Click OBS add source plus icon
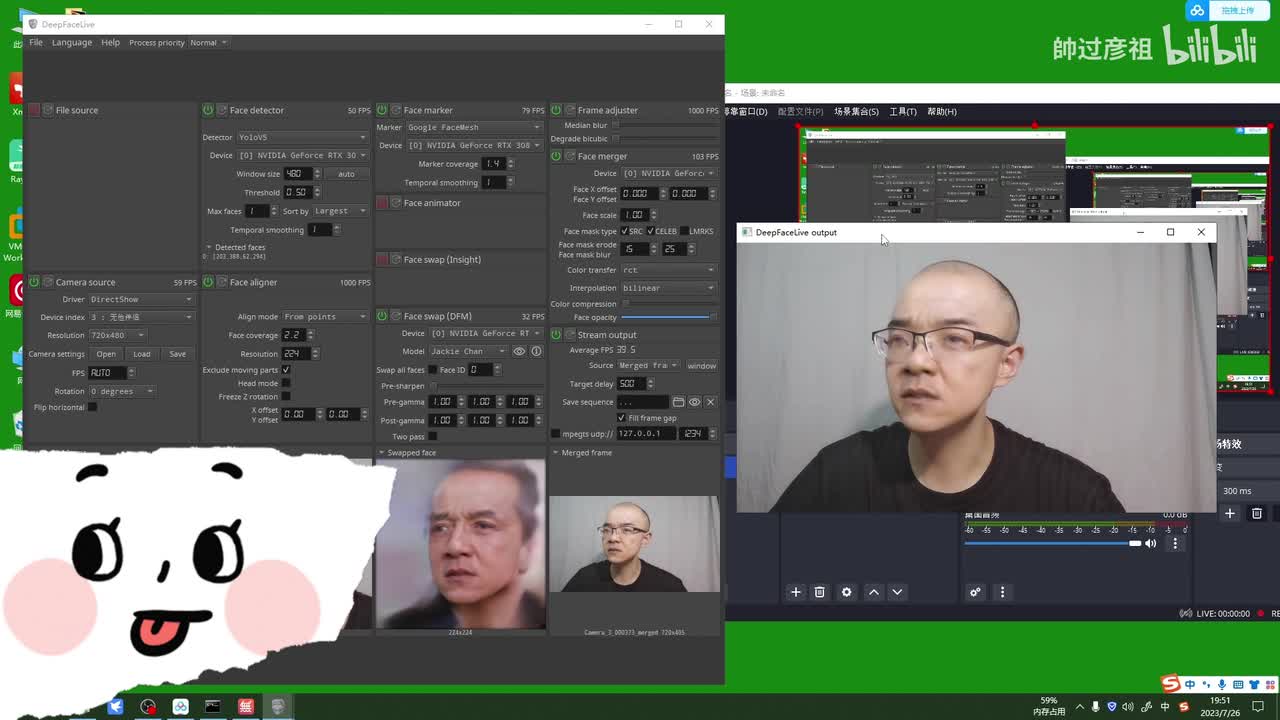This screenshot has height=720, width=1280. pos(796,592)
